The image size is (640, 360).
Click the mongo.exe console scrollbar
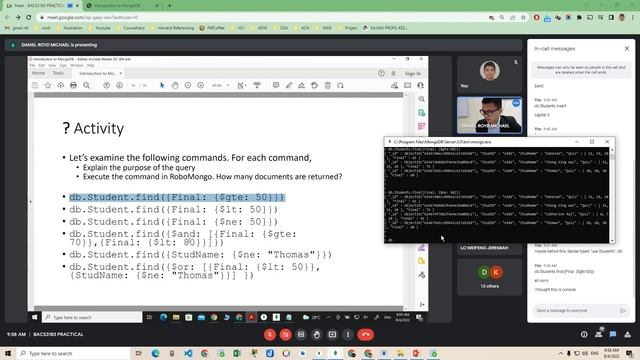coord(612,195)
